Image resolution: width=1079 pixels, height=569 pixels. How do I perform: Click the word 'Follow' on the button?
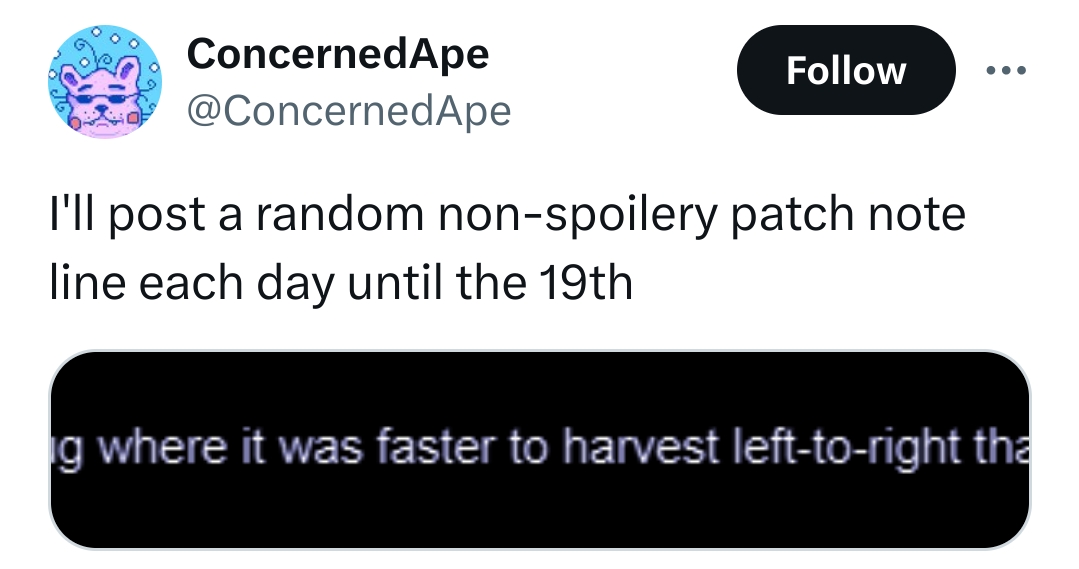pos(846,71)
